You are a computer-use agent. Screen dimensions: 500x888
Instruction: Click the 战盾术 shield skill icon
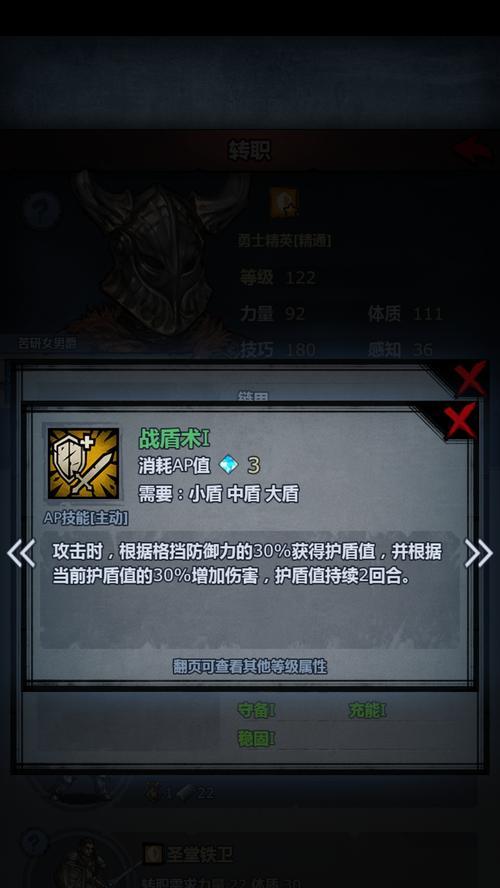83,463
